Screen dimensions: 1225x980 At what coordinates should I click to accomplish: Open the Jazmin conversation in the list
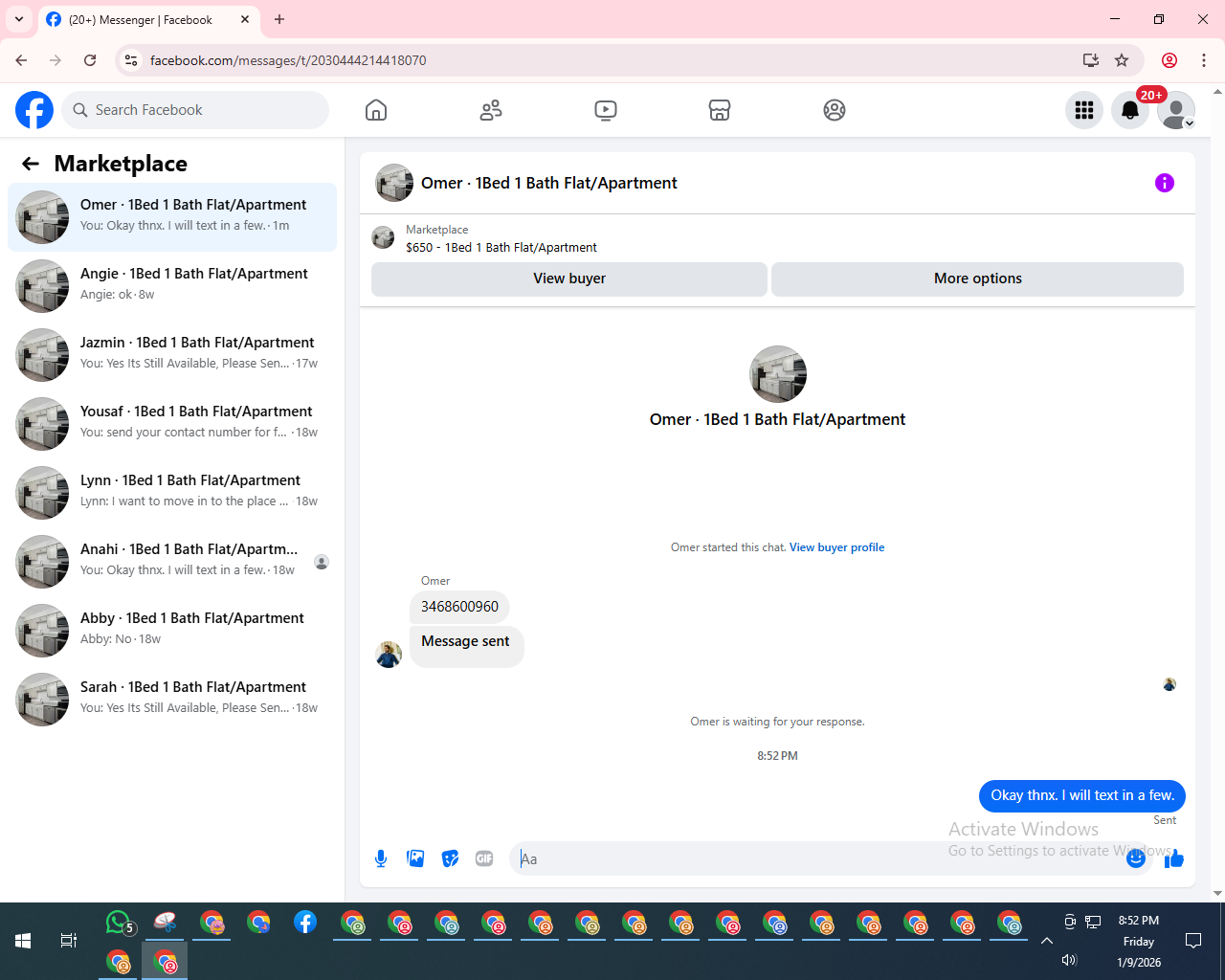172,355
